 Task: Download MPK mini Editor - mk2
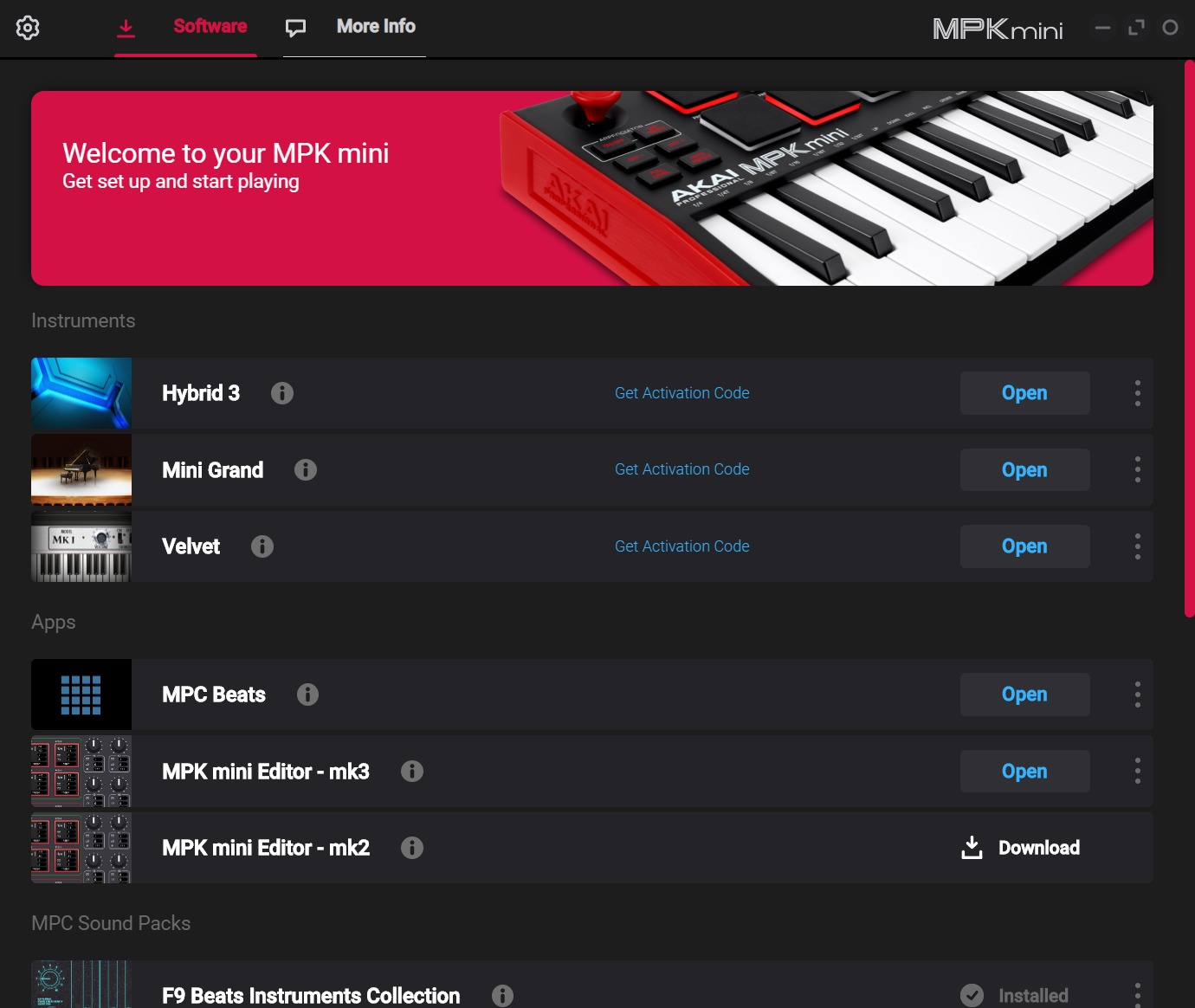pyautogui.click(x=1021, y=848)
